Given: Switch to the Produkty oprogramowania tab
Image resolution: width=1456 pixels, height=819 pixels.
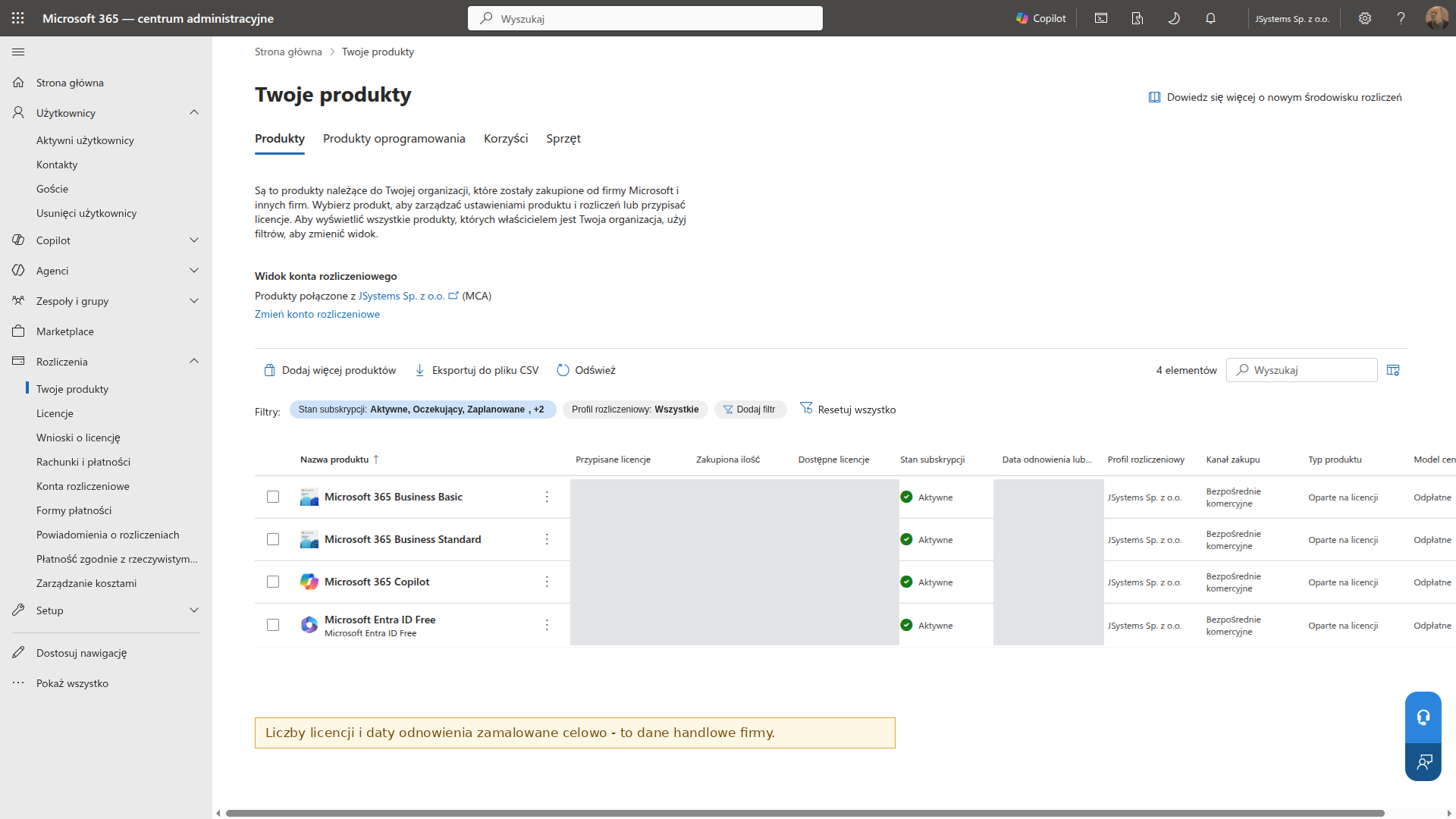Looking at the screenshot, I should click(394, 139).
